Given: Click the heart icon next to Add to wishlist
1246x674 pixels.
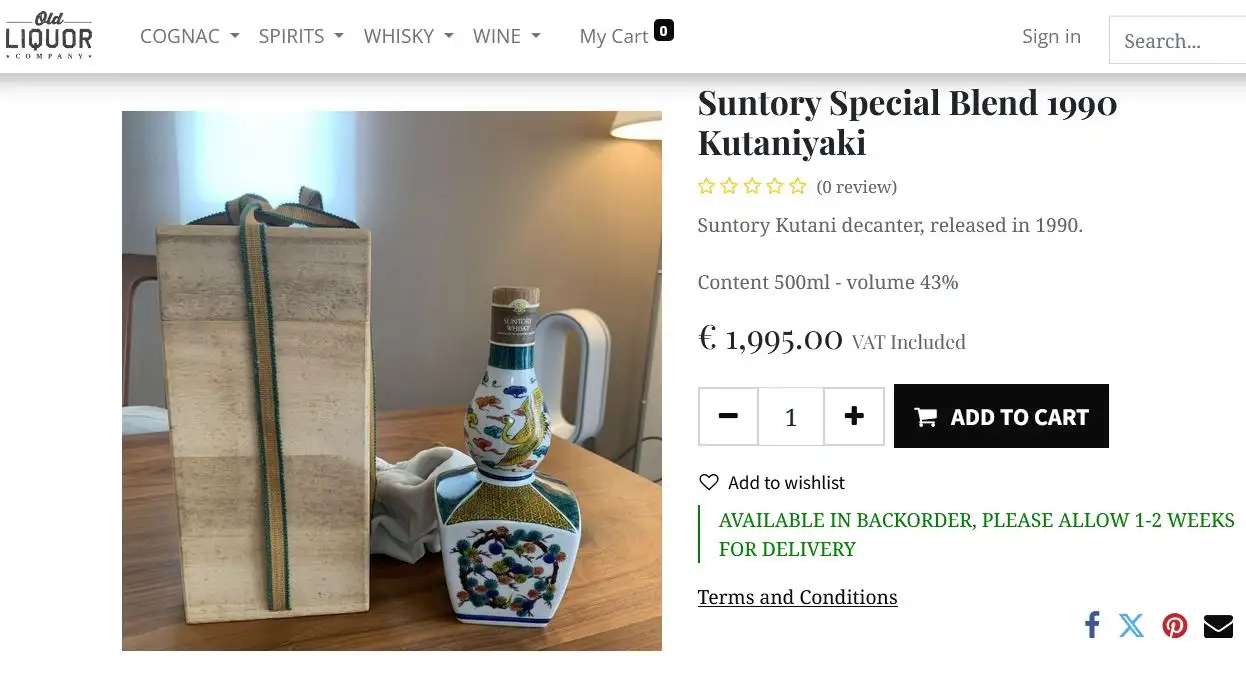Looking at the screenshot, I should tap(707, 482).
